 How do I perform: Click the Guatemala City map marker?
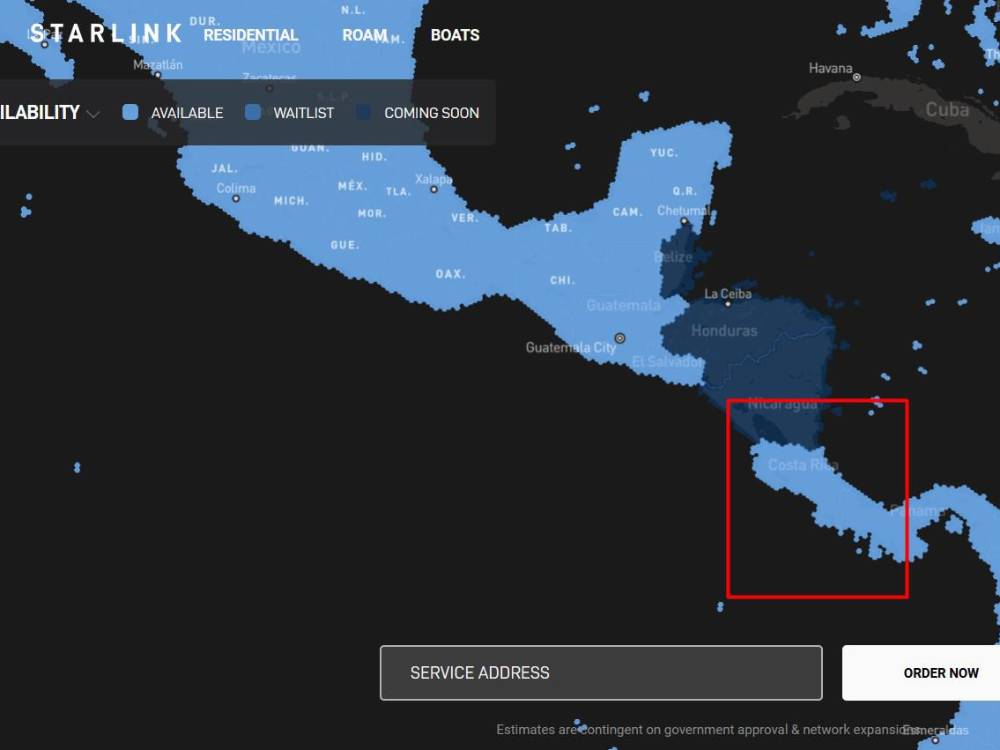[x=620, y=337]
